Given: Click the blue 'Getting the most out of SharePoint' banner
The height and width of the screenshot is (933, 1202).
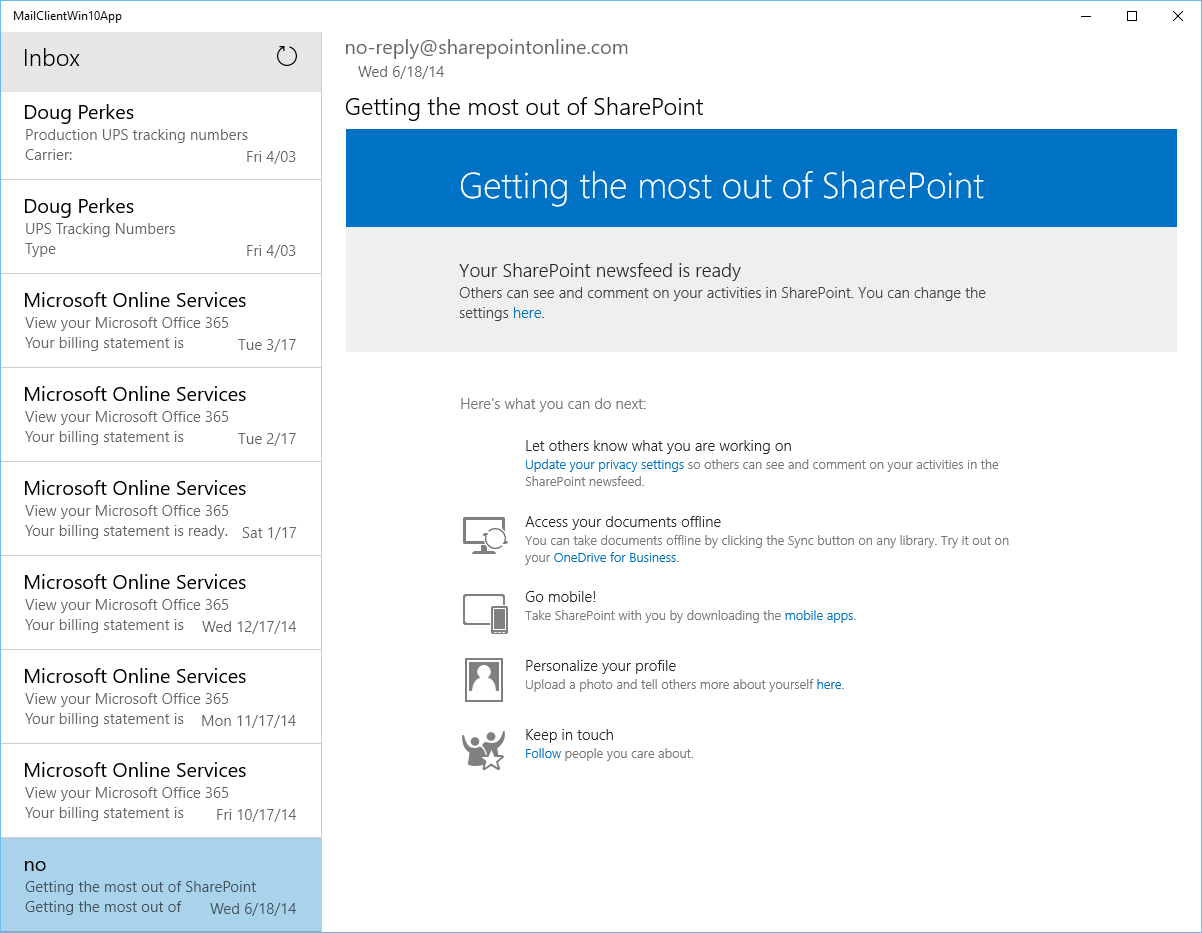Looking at the screenshot, I should (x=760, y=178).
